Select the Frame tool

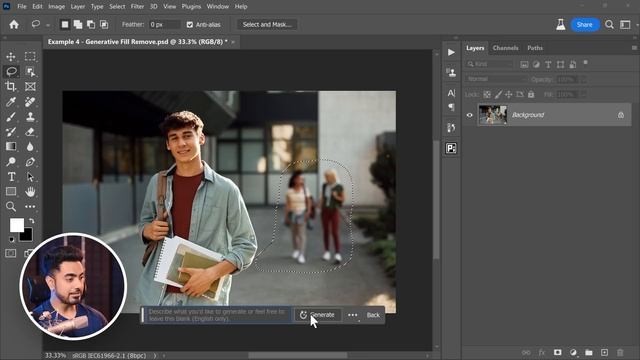tap(30, 86)
